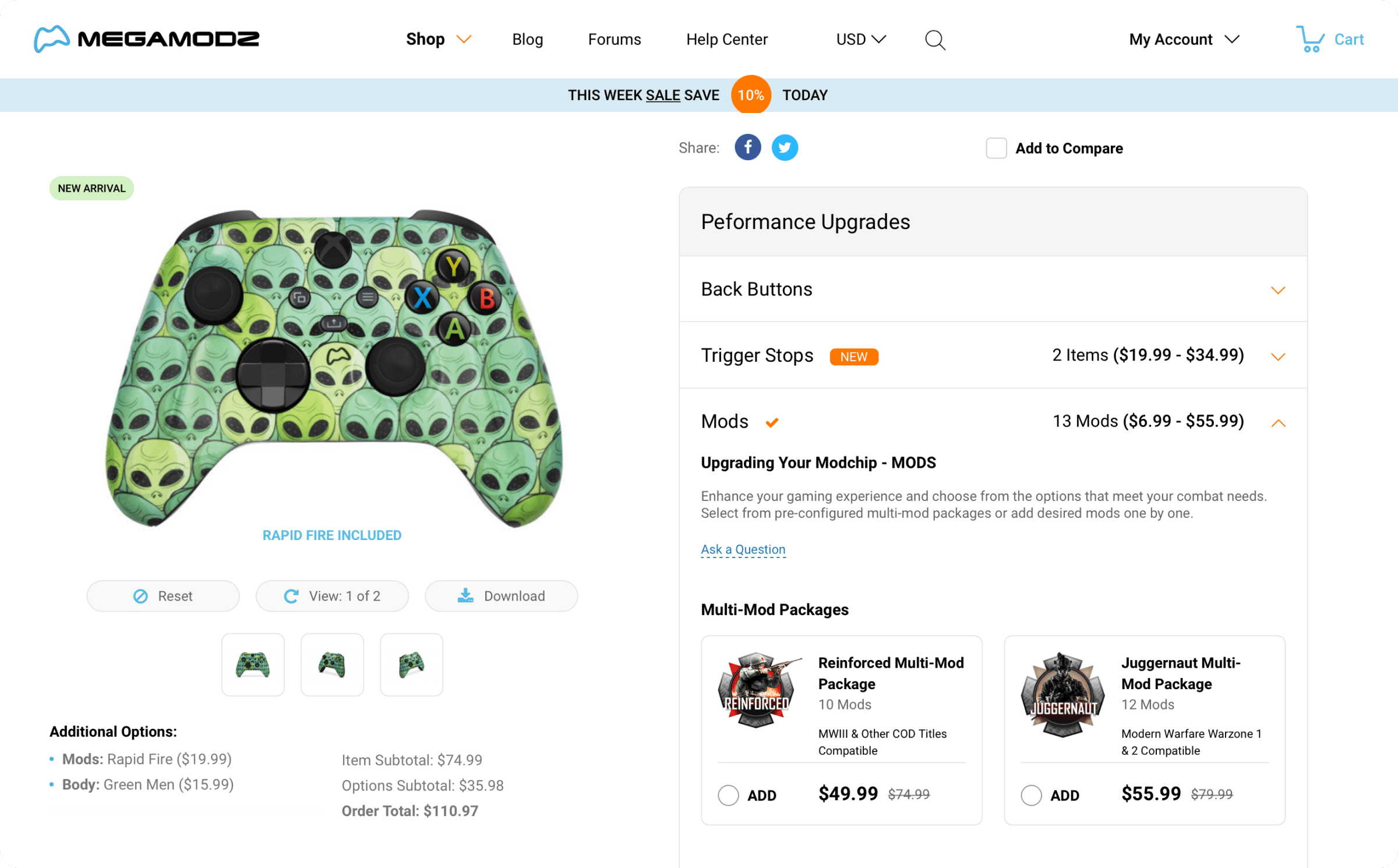Open the USD currency dropdown
The width and height of the screenshot is (1398, 868).
[x=860, y=39]
